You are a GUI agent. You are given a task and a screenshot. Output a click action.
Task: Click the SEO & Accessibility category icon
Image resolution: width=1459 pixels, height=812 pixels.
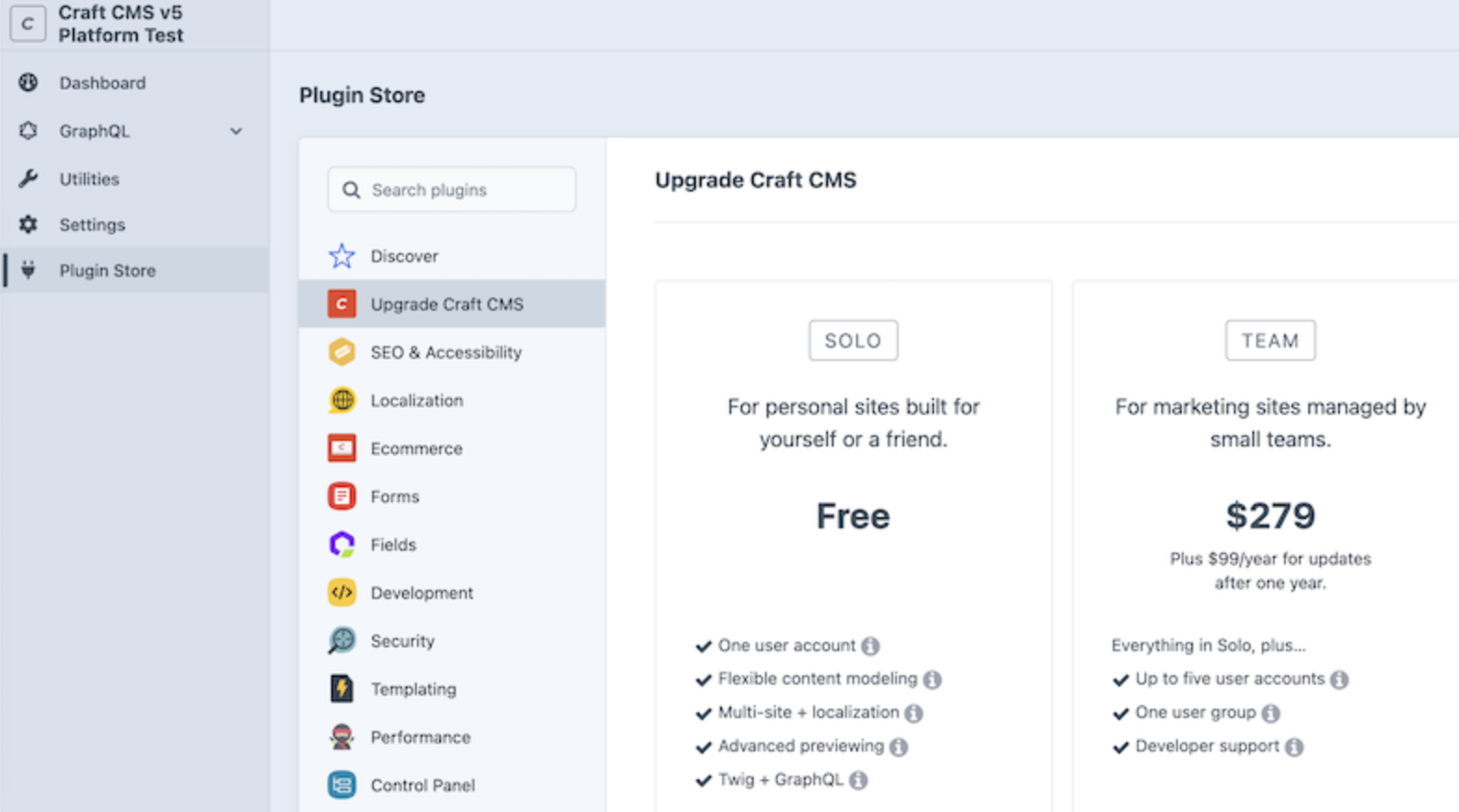(341, 352)
